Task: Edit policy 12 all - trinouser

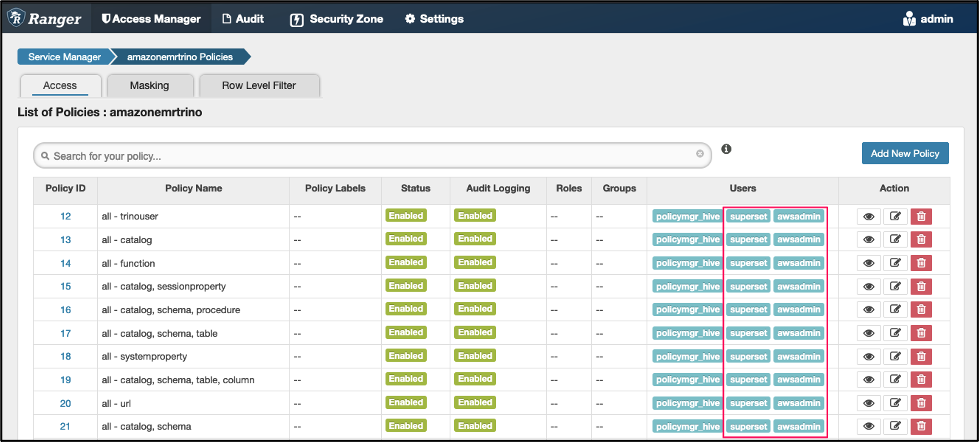Action: pyautogui.click(x=895, y=217)
